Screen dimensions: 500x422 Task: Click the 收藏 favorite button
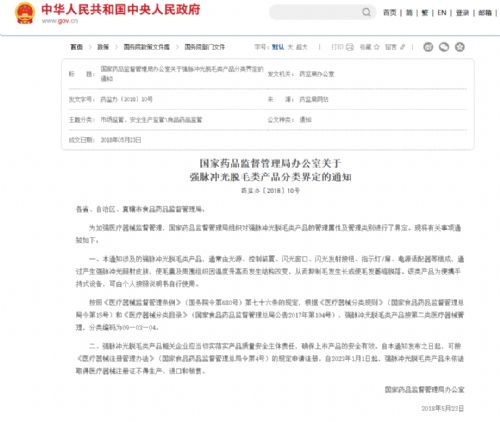coord(365,47)
